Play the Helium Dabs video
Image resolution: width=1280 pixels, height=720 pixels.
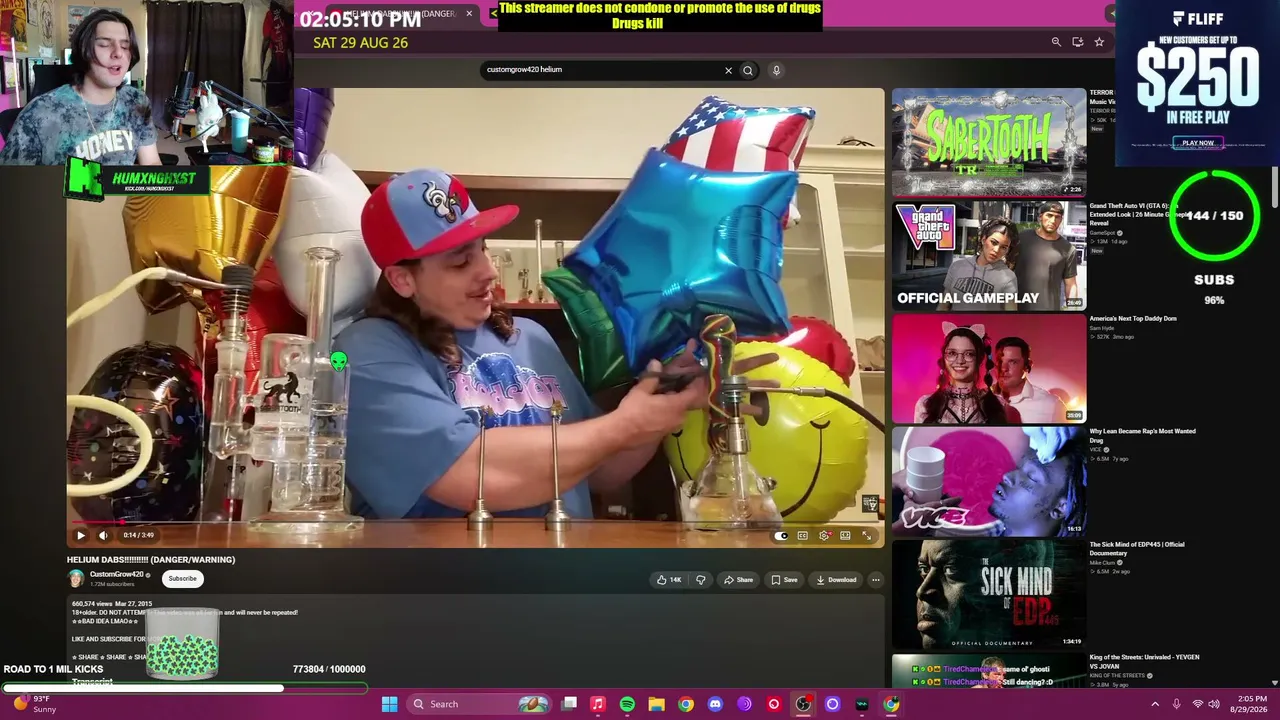click(x=81, y=535)
